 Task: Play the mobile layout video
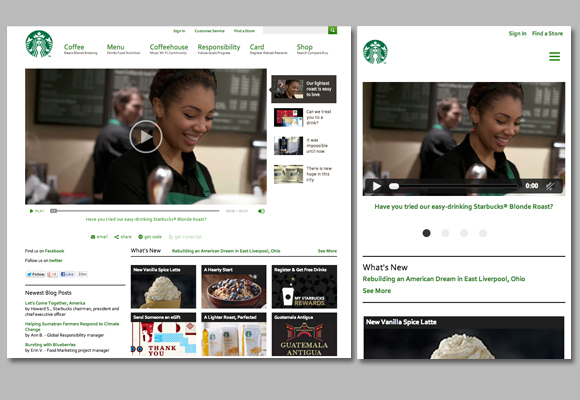coord(377,186)
